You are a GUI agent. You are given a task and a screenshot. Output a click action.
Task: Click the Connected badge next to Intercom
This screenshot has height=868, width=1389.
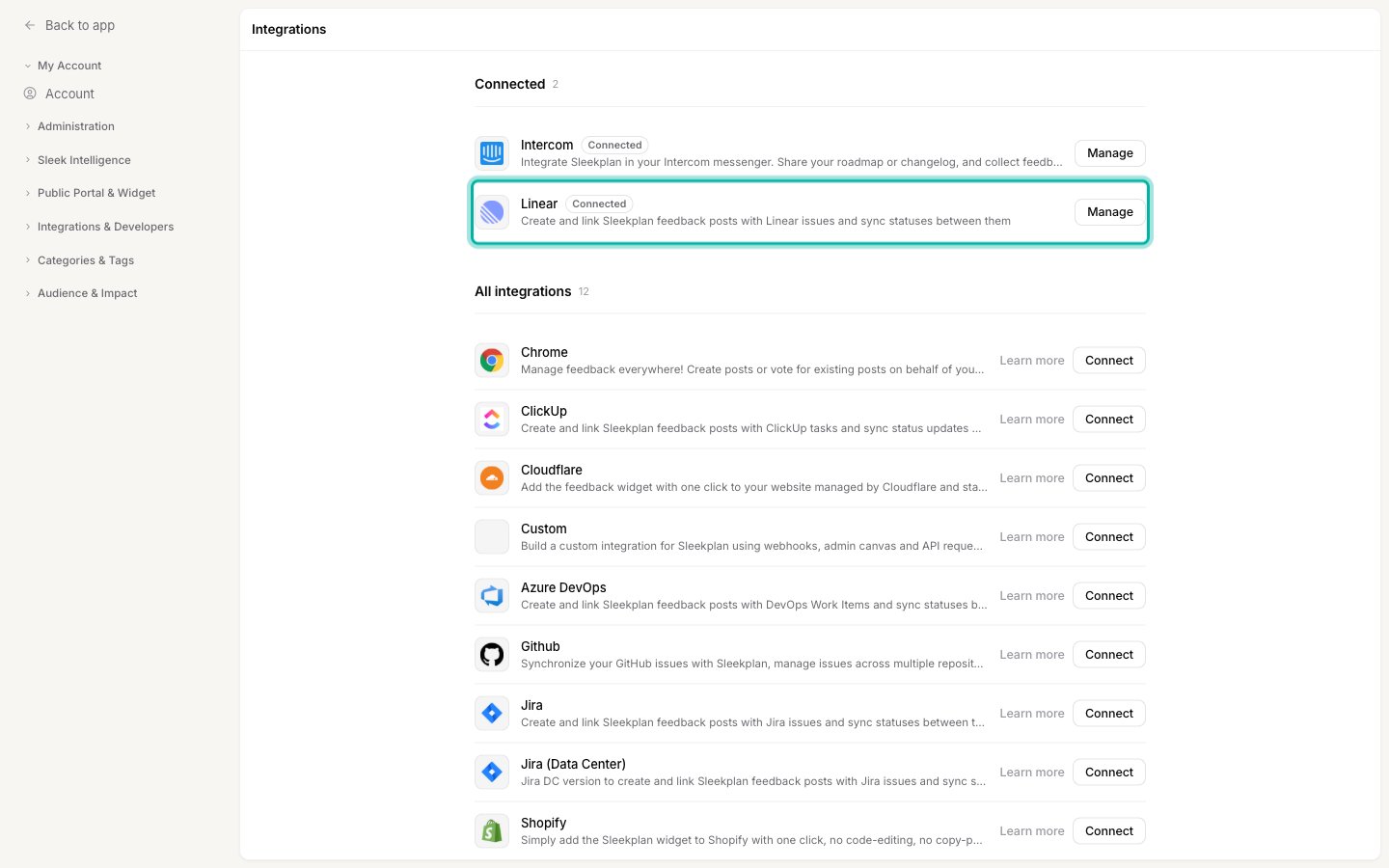click(614, 146)
